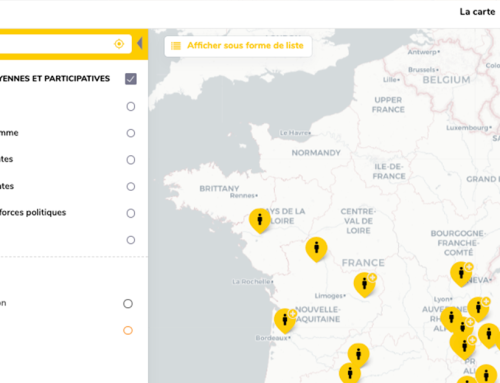Open La carte menu item
The image size is (500, 383).
[x=477, y=12]
